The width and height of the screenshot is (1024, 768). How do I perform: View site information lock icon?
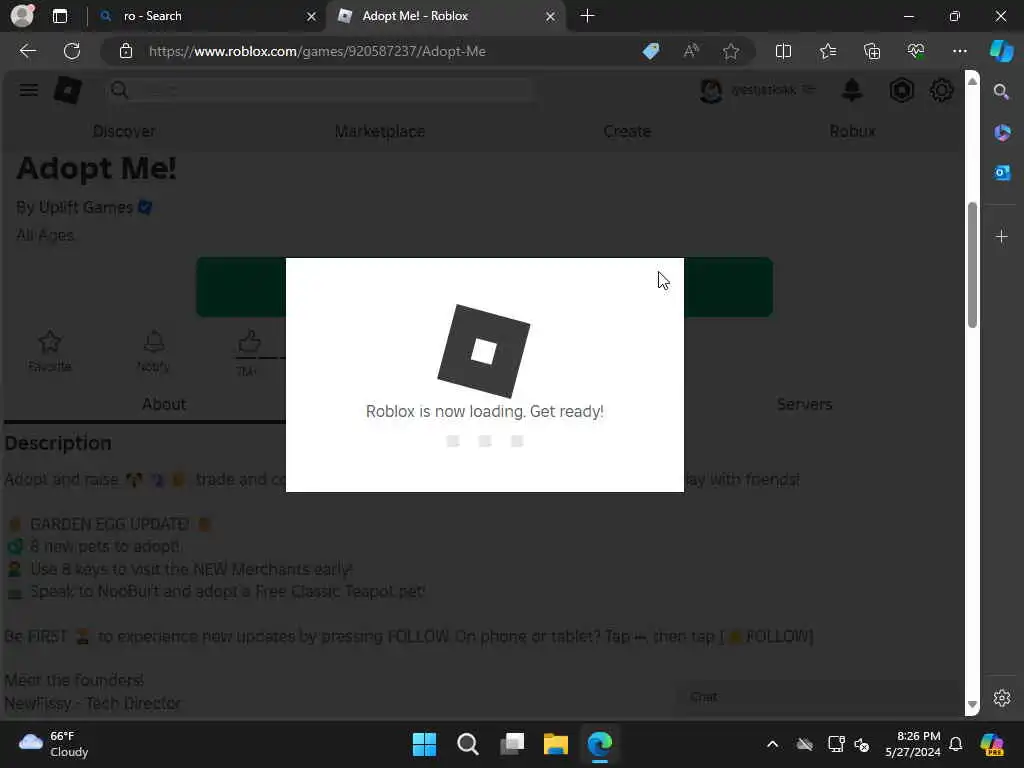(x=126, y=51)
